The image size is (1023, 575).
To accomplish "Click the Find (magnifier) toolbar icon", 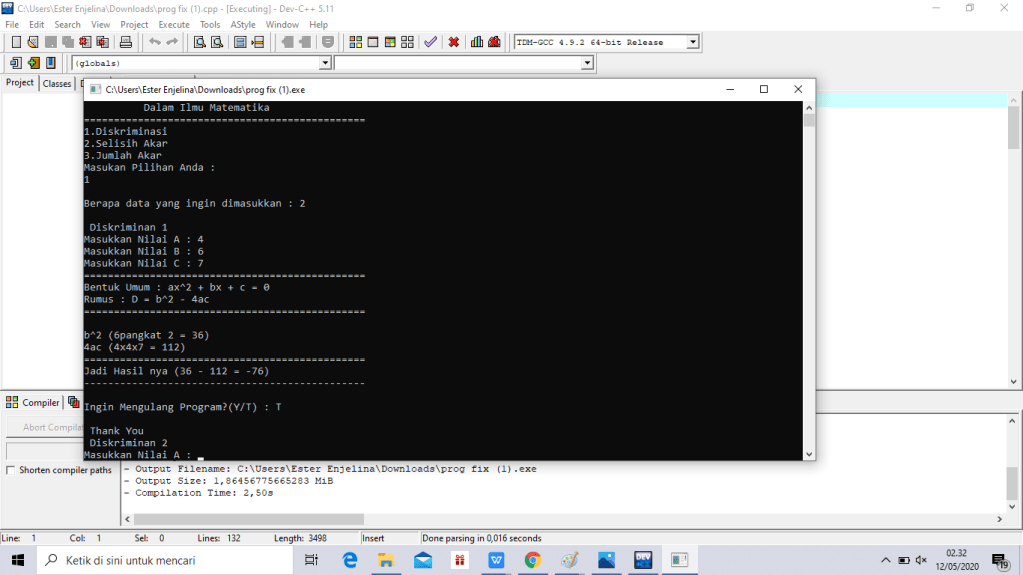I will coord(199,42).
